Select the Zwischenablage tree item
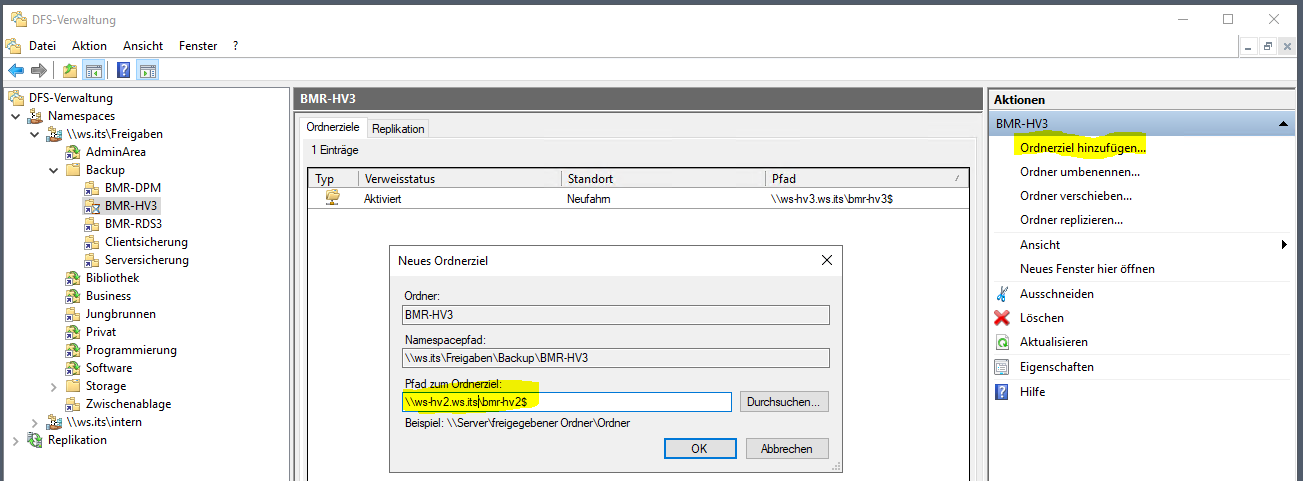The height and width of the screenshot is (481, 1303). click(128, 404)
